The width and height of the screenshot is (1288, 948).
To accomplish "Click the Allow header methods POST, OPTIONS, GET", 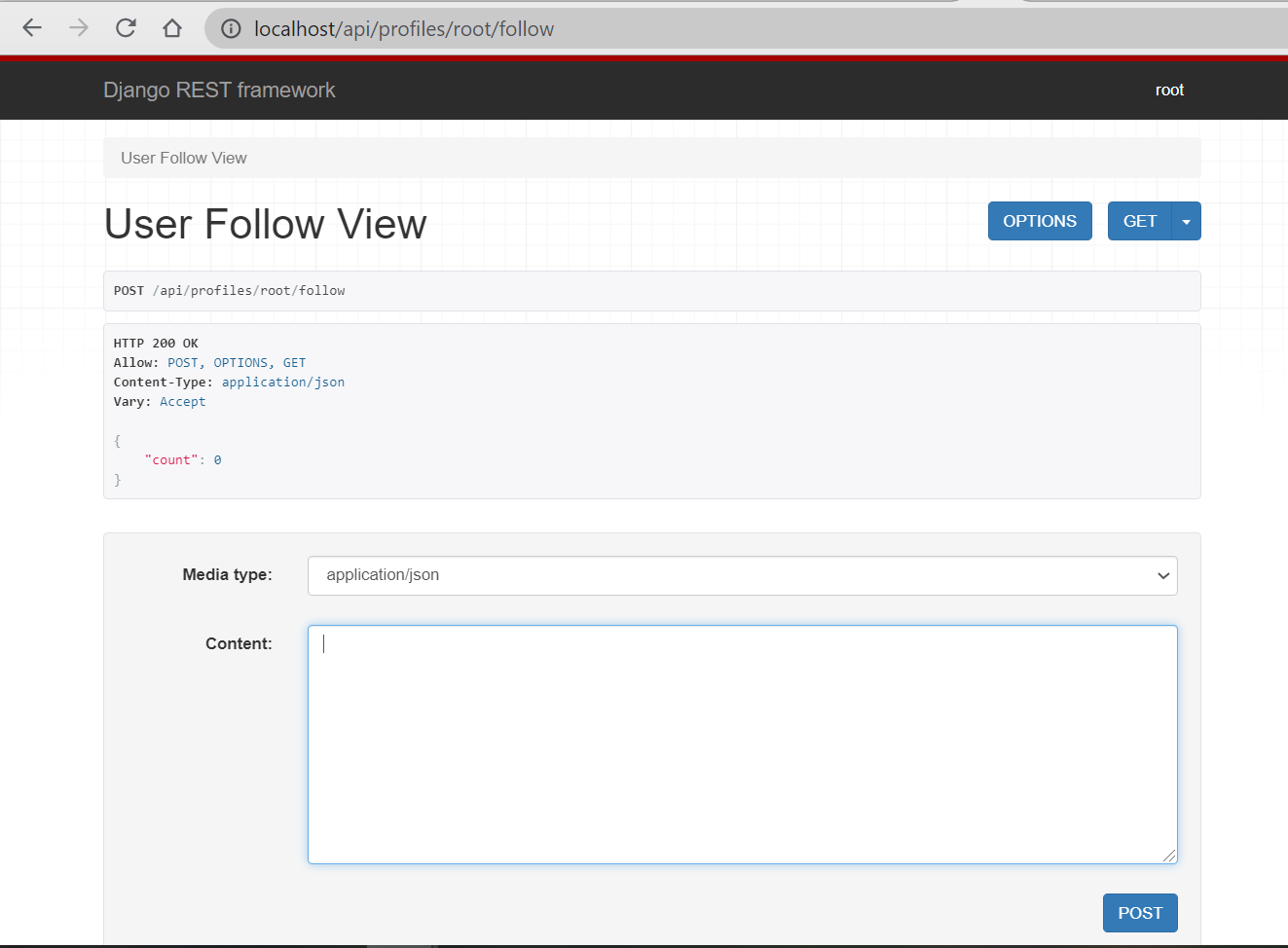I will [237, 363].
